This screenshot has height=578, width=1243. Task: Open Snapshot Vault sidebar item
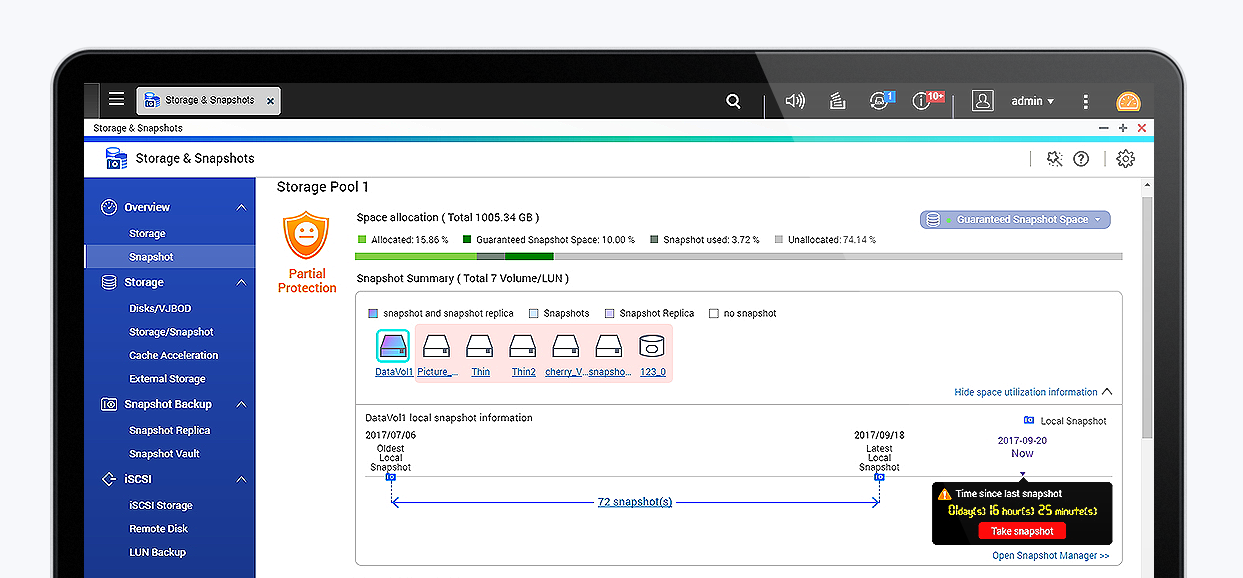pos(164,453)
